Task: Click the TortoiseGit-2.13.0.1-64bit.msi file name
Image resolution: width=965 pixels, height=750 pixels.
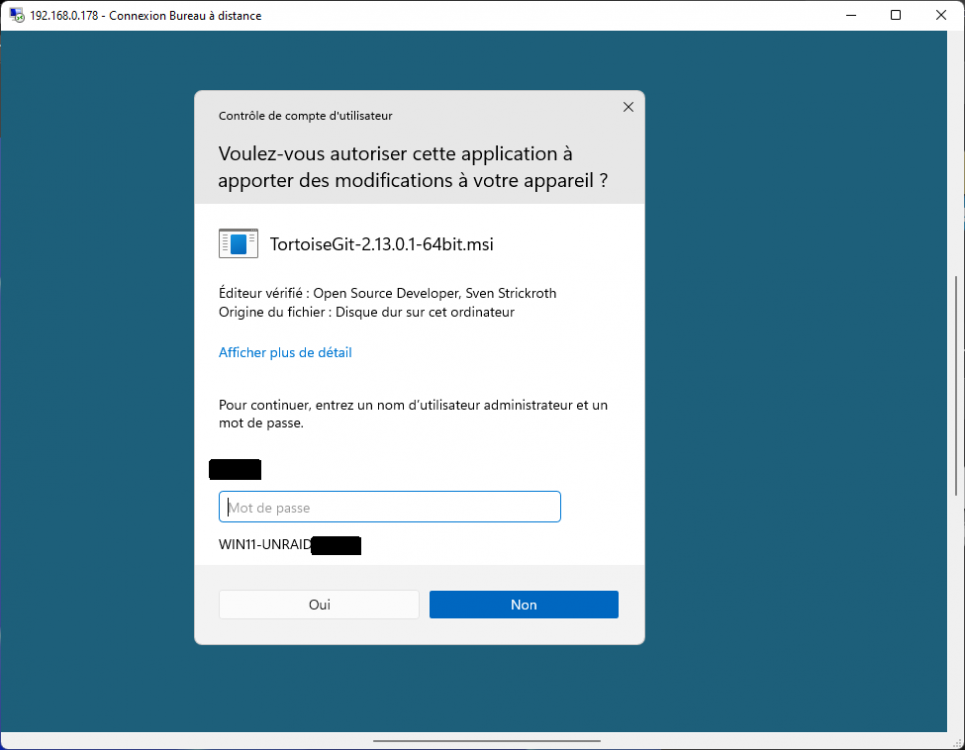Action: tap(382, 244)
